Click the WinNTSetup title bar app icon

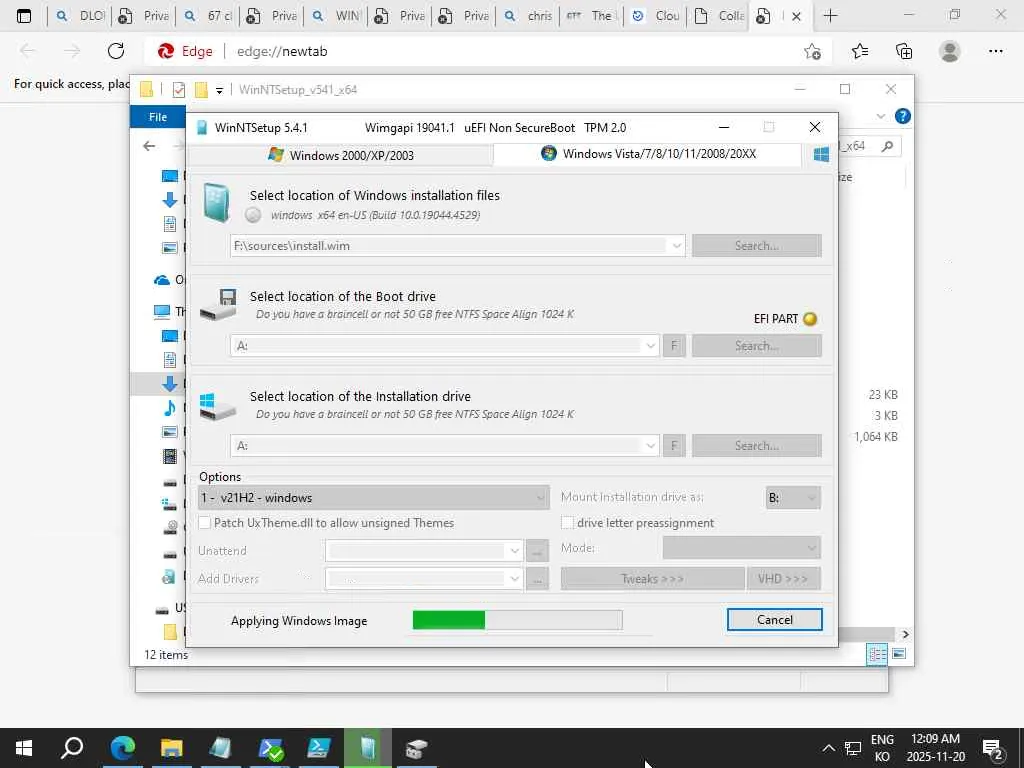tap(202, 127)
